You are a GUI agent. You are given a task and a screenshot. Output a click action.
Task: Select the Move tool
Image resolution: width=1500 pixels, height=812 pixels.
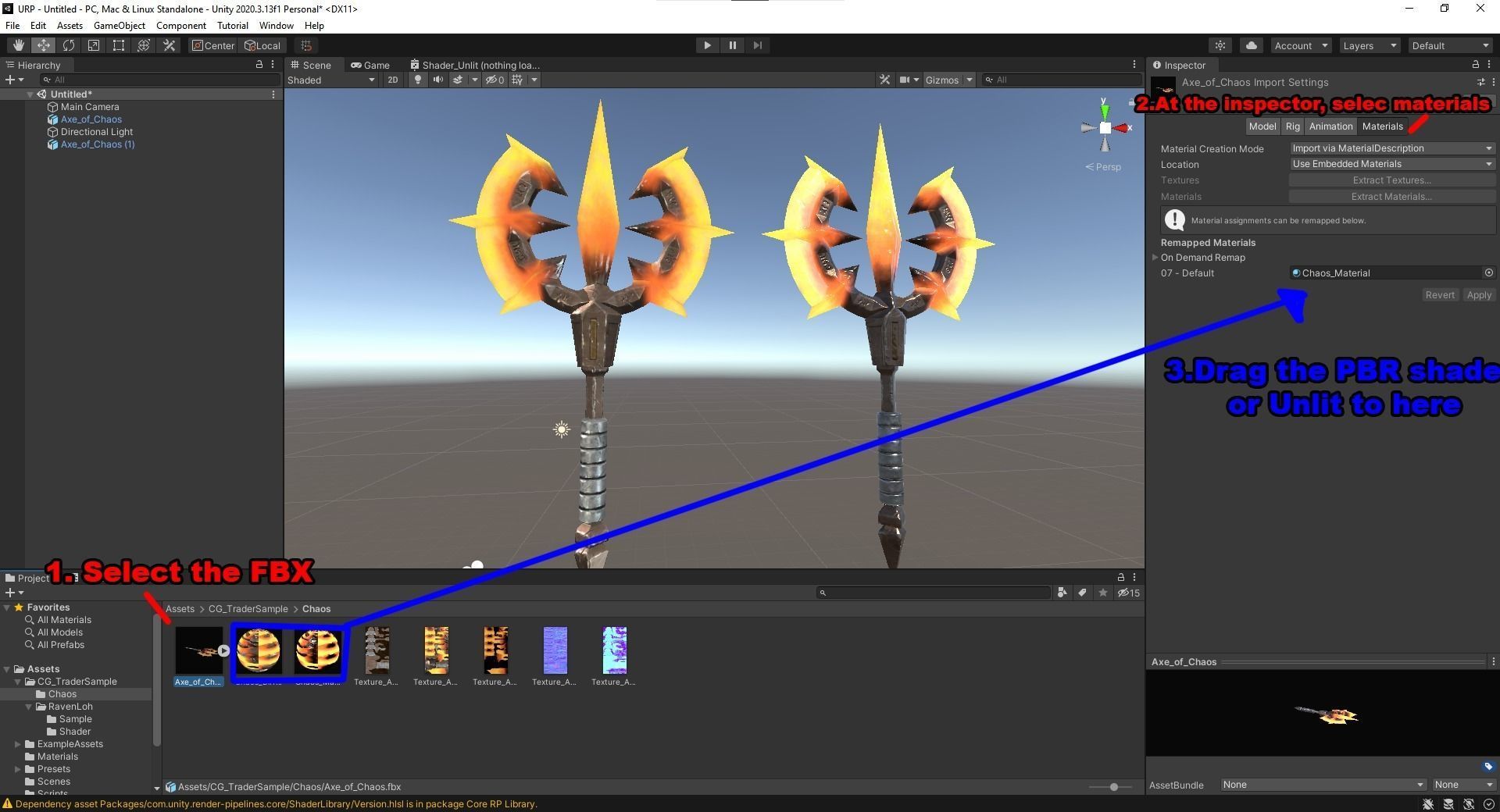coord(44,45)
